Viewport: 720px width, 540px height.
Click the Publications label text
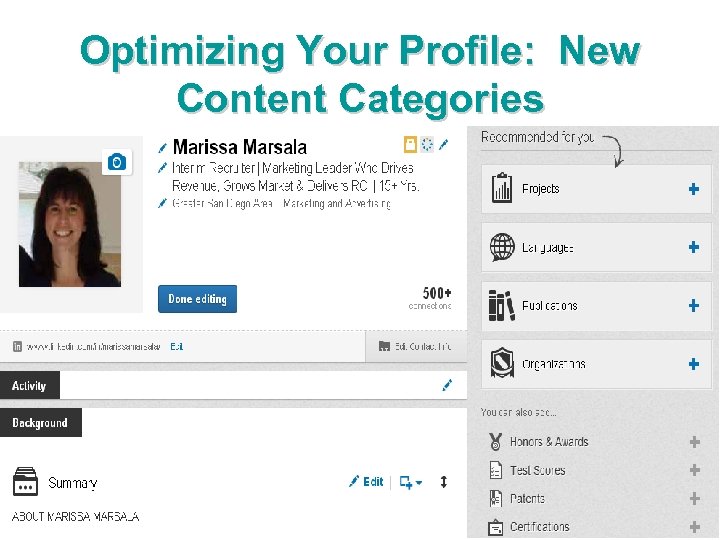[x=550, y=306]
